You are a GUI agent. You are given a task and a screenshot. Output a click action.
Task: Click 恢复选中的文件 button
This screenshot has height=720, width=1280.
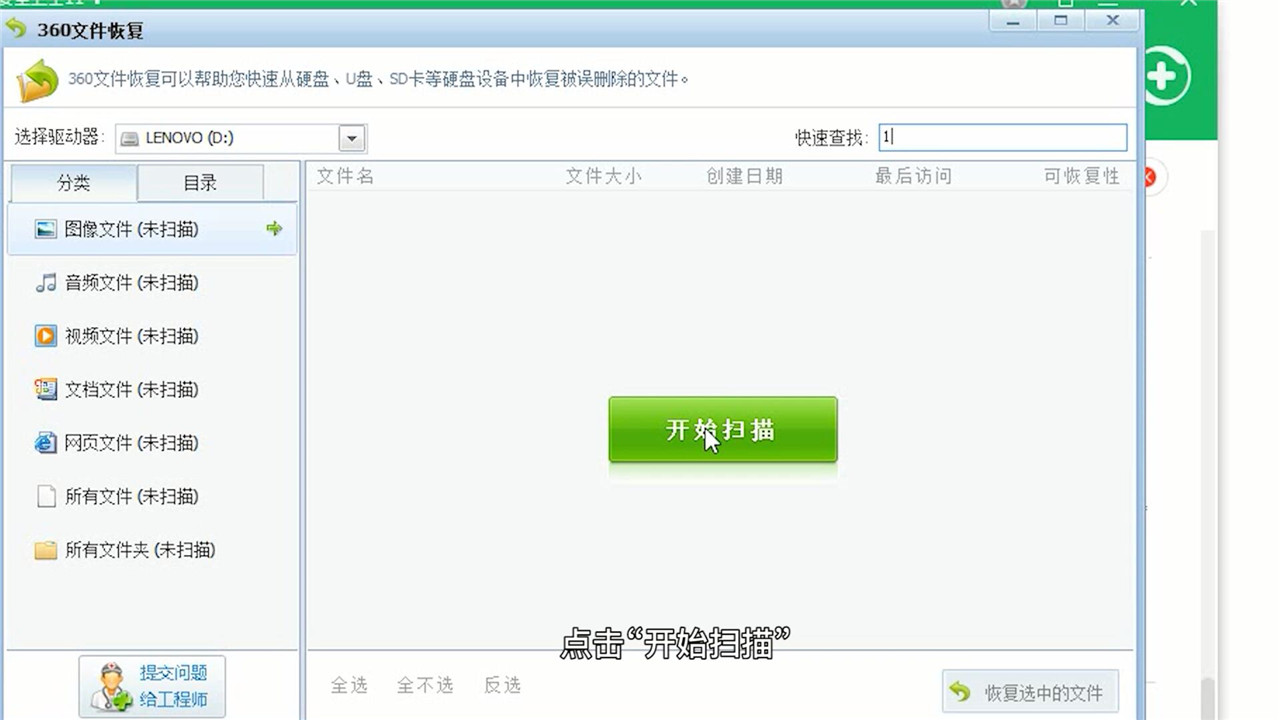coord(1030,692)
